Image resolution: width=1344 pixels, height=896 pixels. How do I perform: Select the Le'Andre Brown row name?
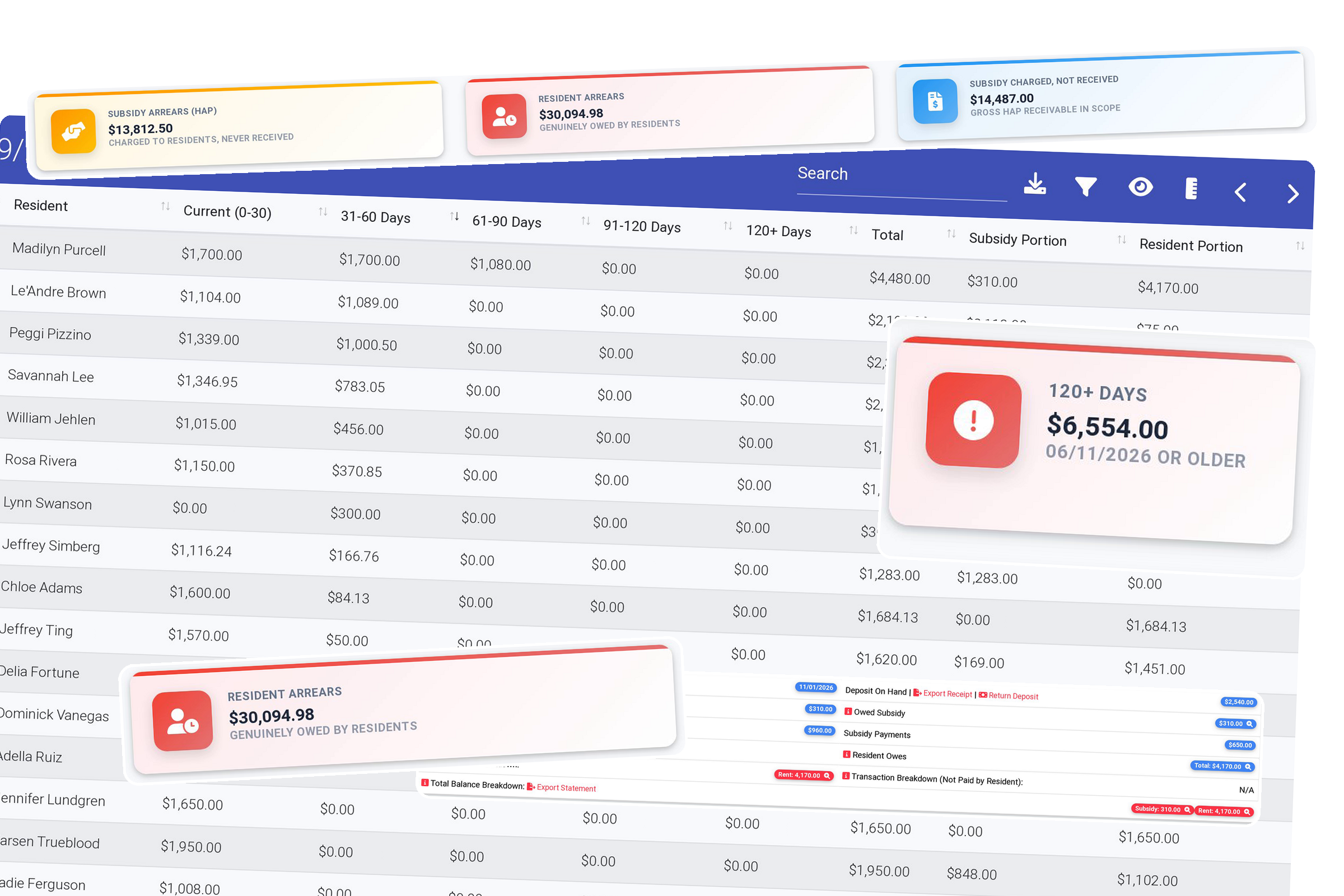coord(58,292)
